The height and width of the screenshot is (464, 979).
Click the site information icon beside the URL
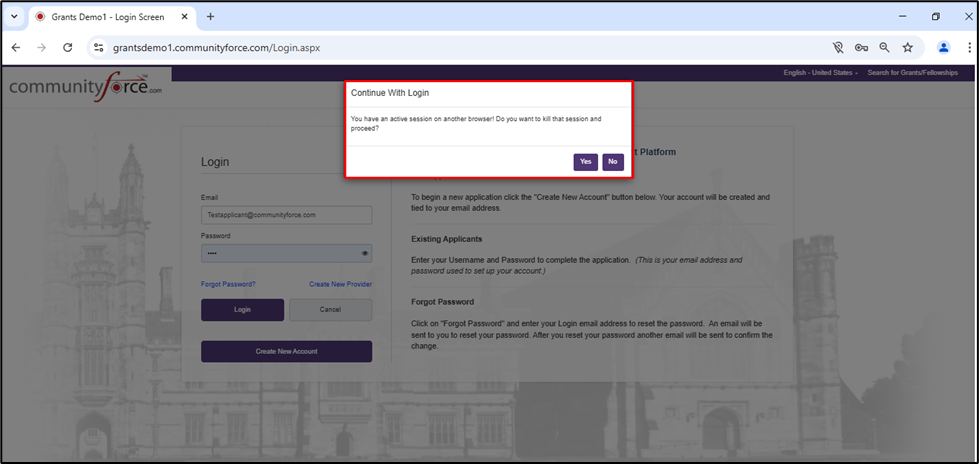[x=98, y=47]
